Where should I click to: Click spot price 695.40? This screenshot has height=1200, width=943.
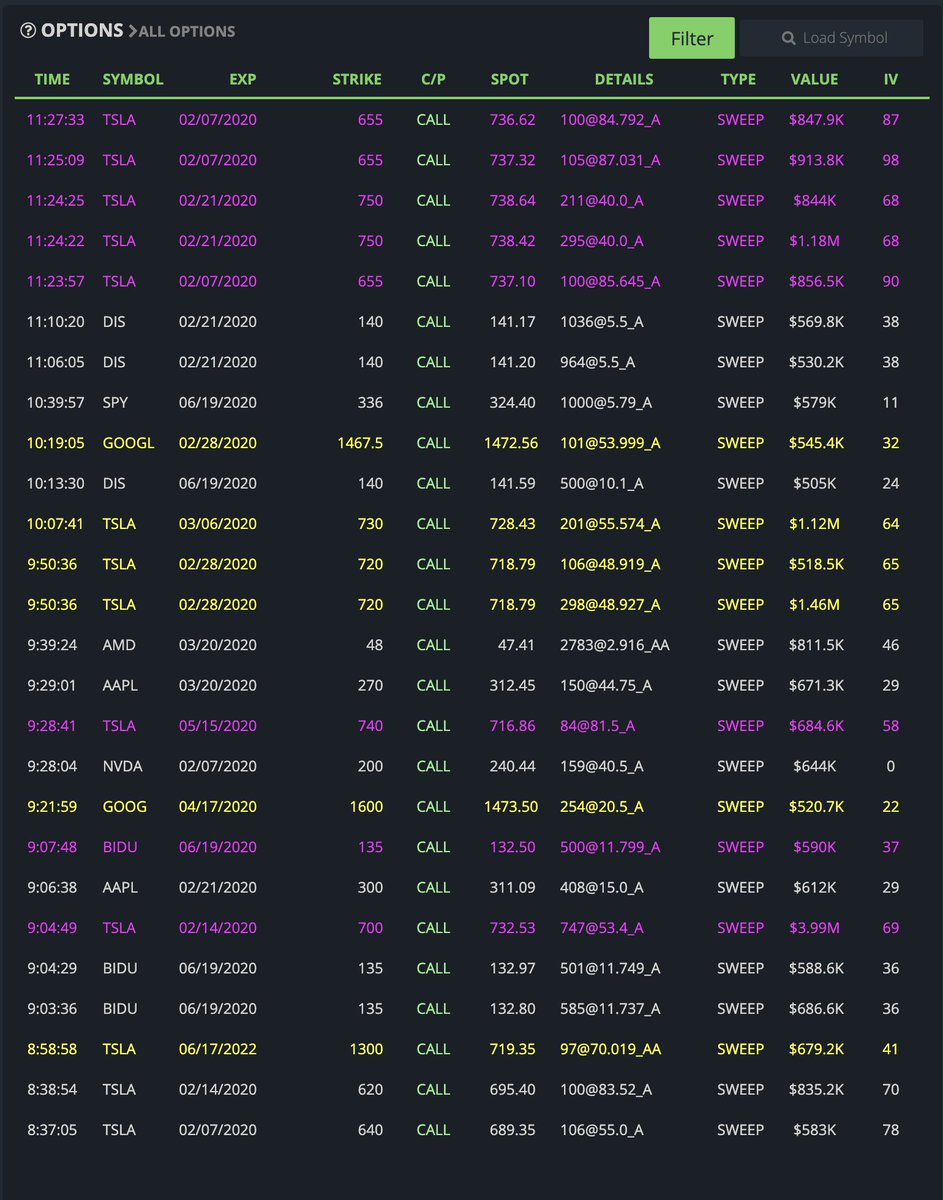512,1090
